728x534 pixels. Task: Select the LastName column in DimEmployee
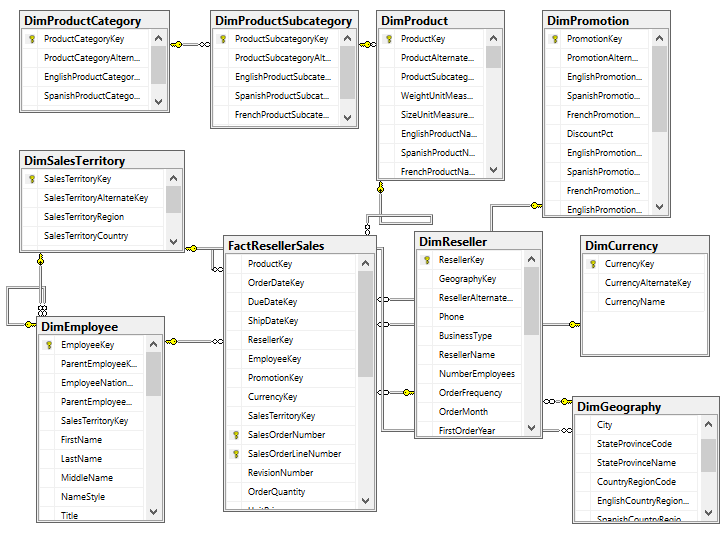[x=91, y=459]
